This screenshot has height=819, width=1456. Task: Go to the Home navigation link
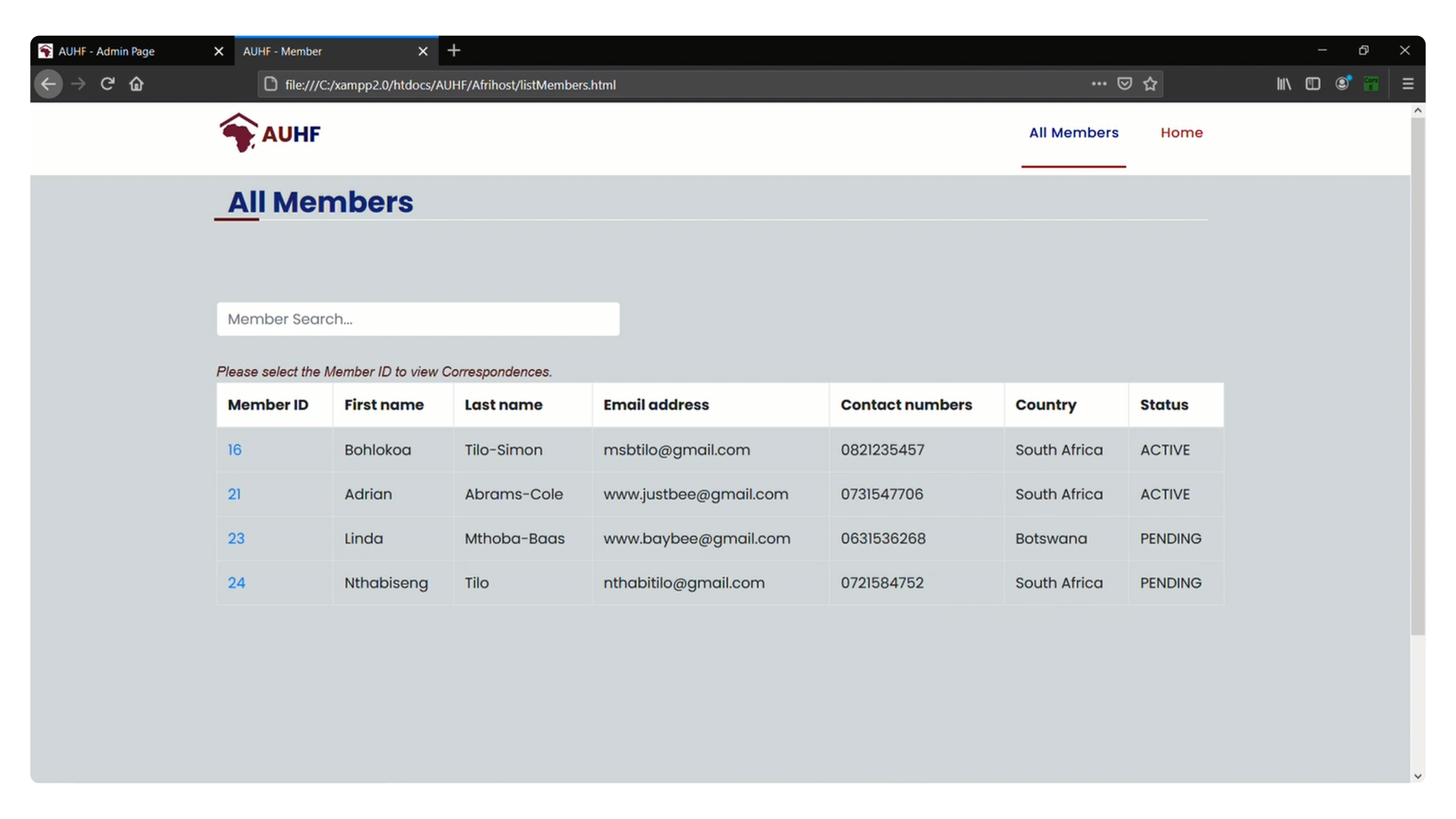[1181, 132]
